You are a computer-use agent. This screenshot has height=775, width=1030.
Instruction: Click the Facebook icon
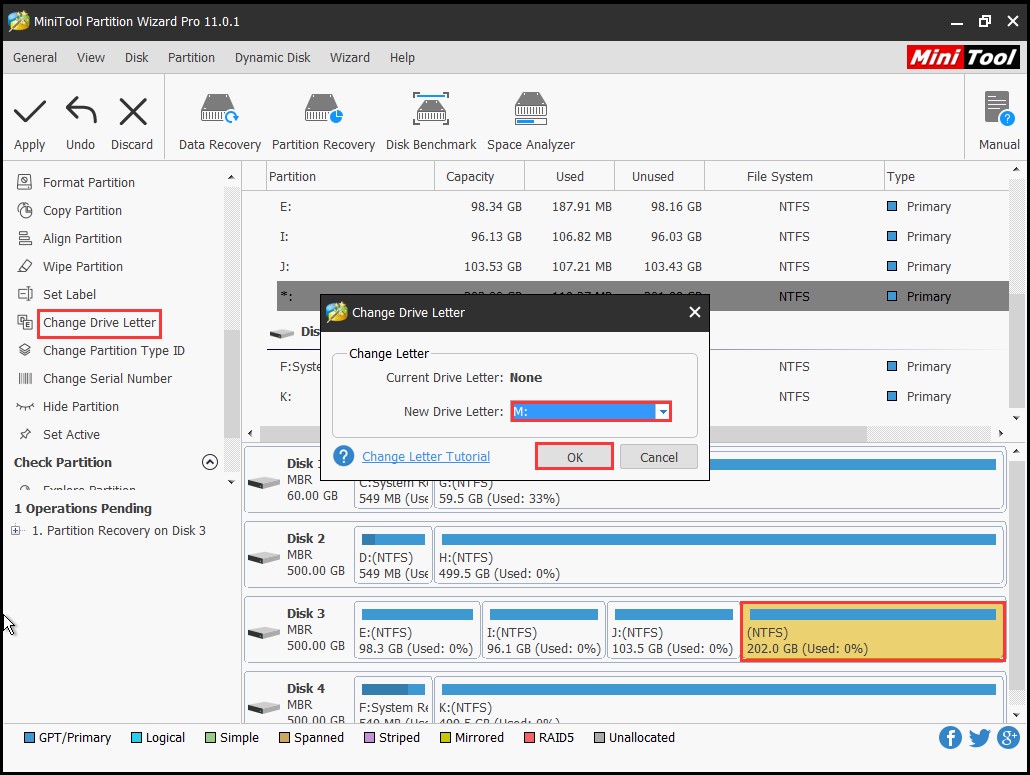pyautogui.click(x=950, y=738)
